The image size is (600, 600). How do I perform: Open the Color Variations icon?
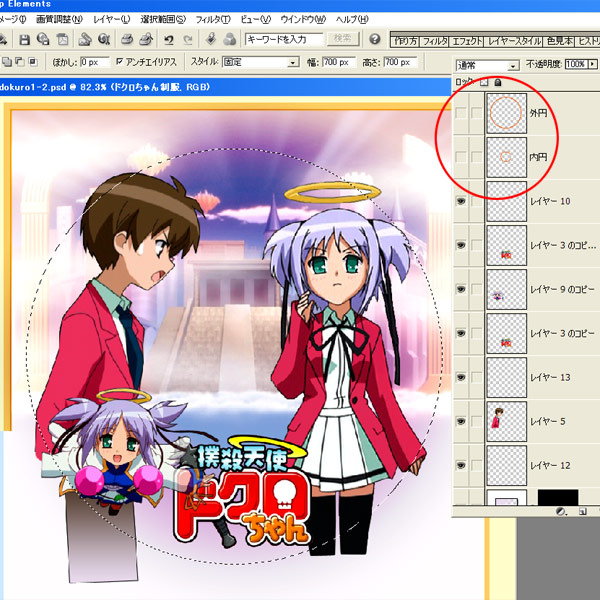[229, 39]
